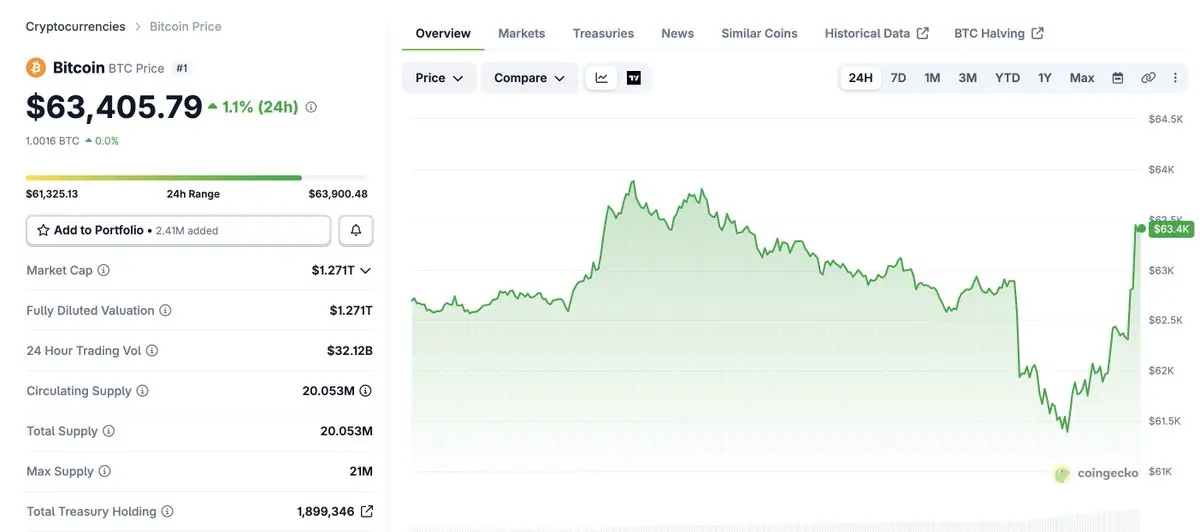This screenshot has width=1200, height=532.
Task: Switch to the TradingView chart icon
Action: coord(634,78)
